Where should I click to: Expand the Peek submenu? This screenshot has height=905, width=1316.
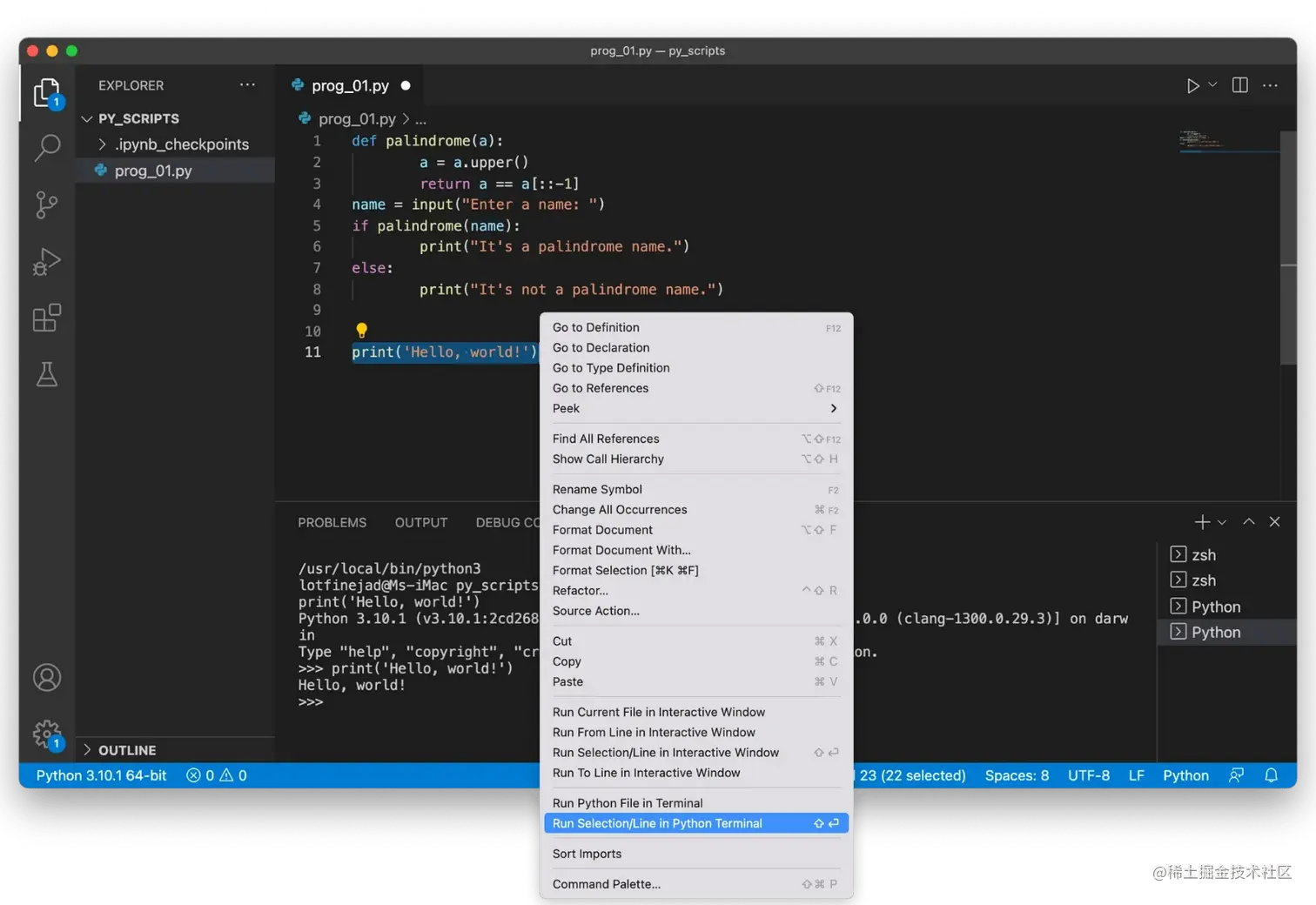(696, 408)
